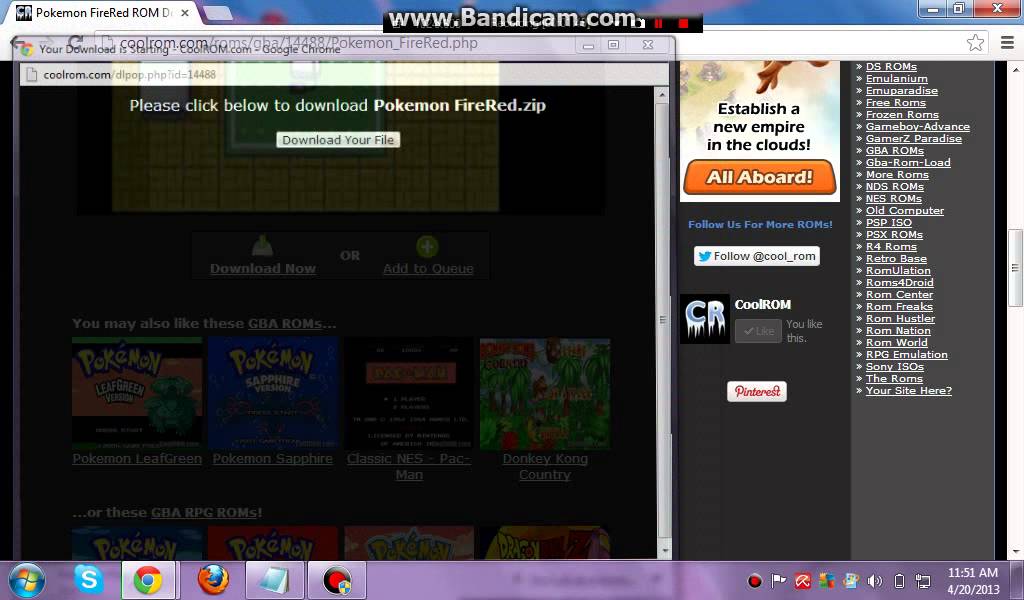Open The Roms link
Viewport: 1024px width, 600px height.
pyautogui.click(x=894, y=378)
